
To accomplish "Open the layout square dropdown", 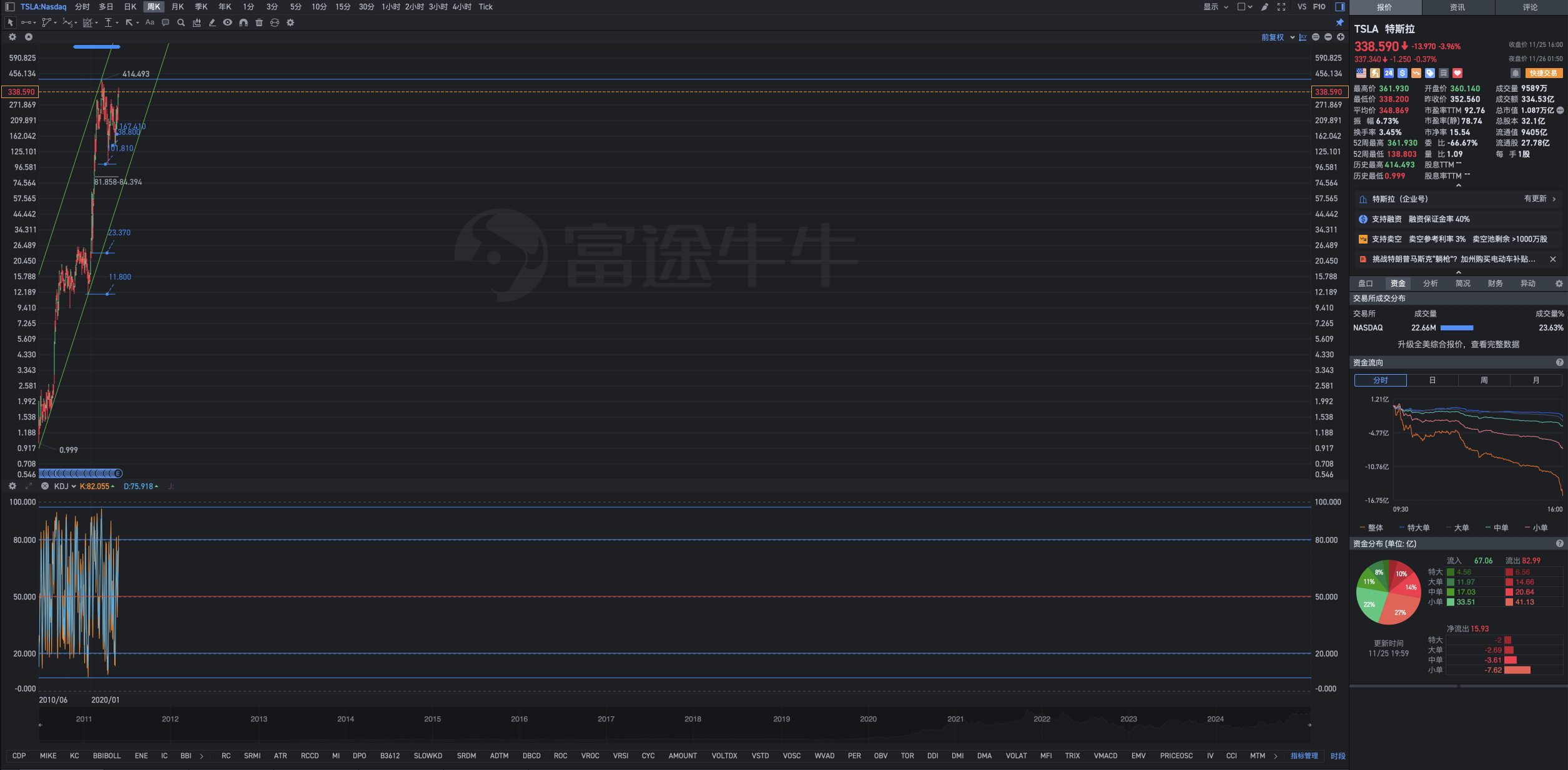I will coord(1245,7).
